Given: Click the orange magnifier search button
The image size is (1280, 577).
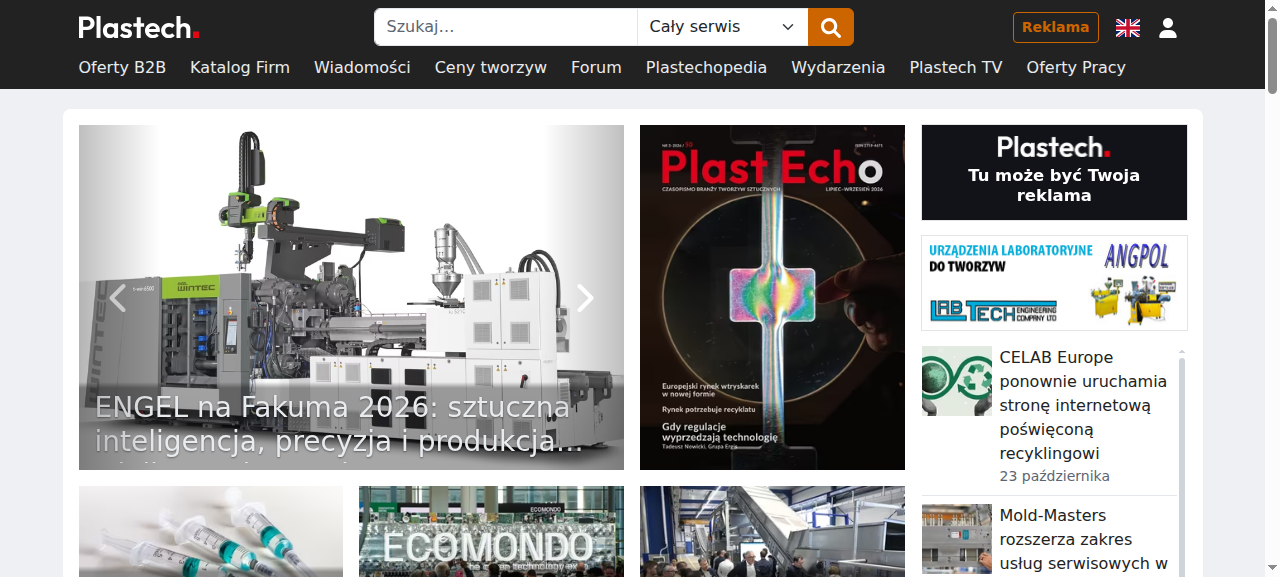Looking at the screenshot, I should (831, 27).
